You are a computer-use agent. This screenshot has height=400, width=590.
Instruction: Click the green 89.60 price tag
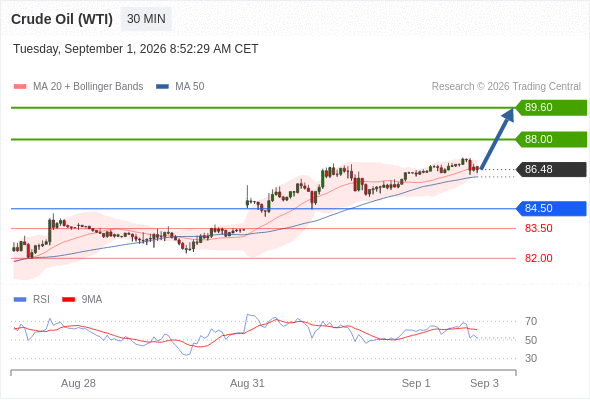coord(551,108)
